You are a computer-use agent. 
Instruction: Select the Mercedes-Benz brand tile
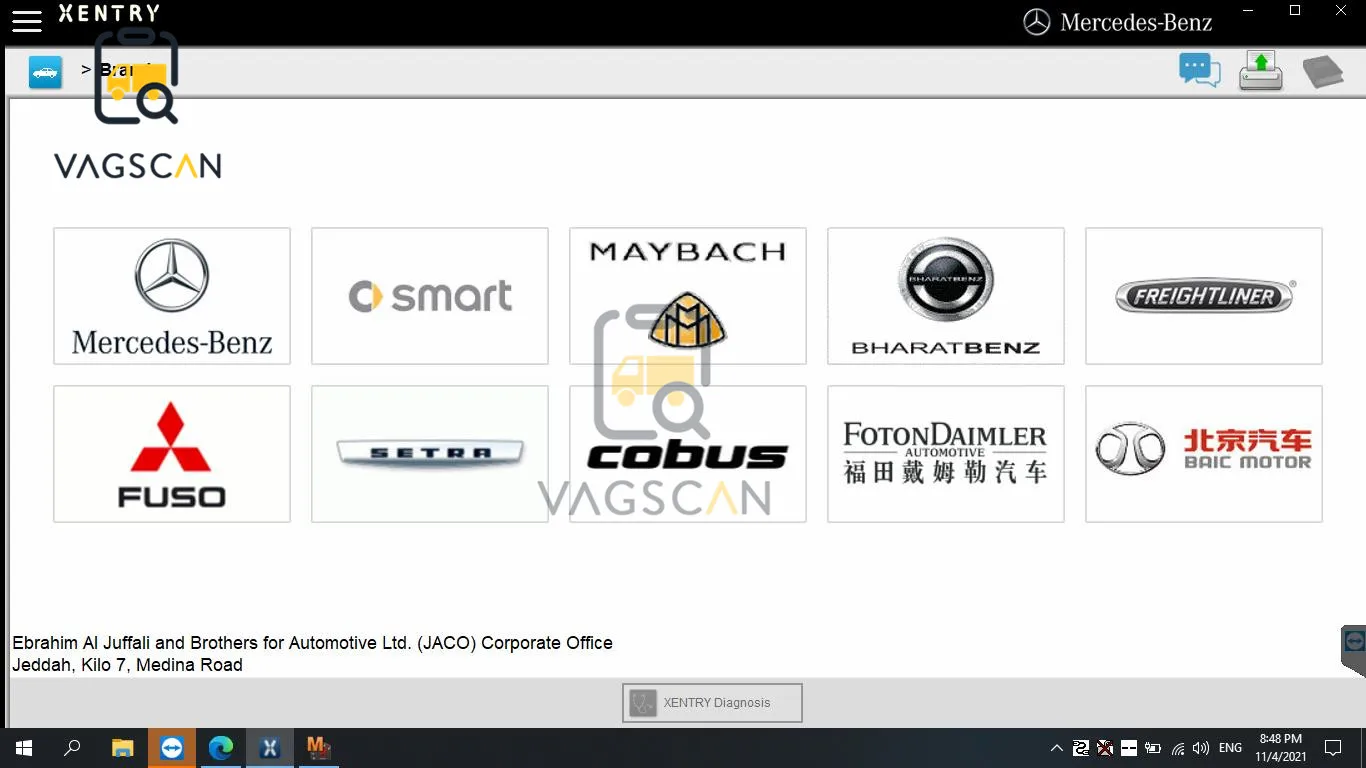click(172, 296)
